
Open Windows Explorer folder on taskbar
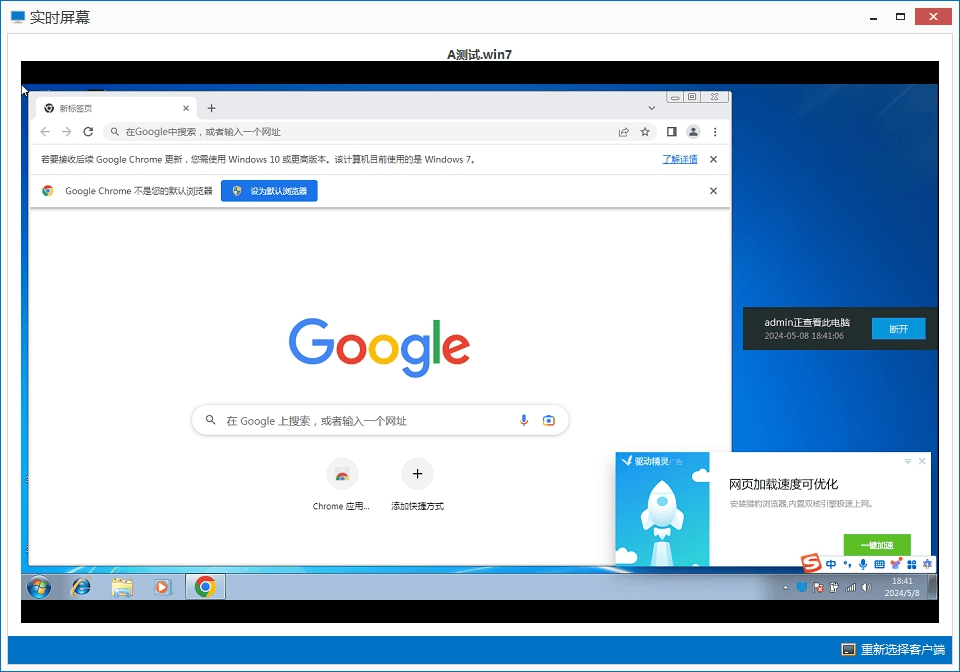pyautogui.click(x=122, y=587)
